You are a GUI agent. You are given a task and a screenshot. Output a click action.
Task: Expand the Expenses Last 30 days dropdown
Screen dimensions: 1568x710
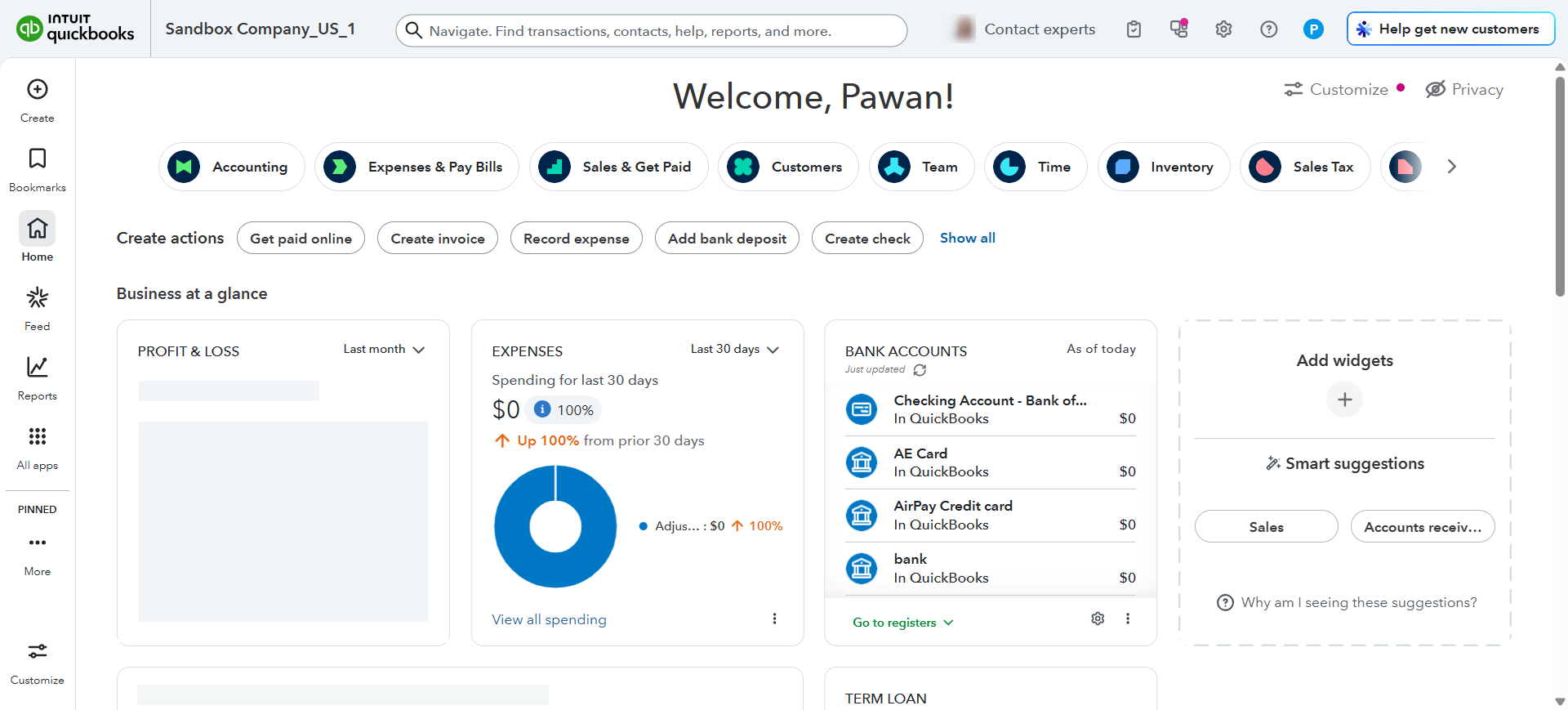click(734, 349)
